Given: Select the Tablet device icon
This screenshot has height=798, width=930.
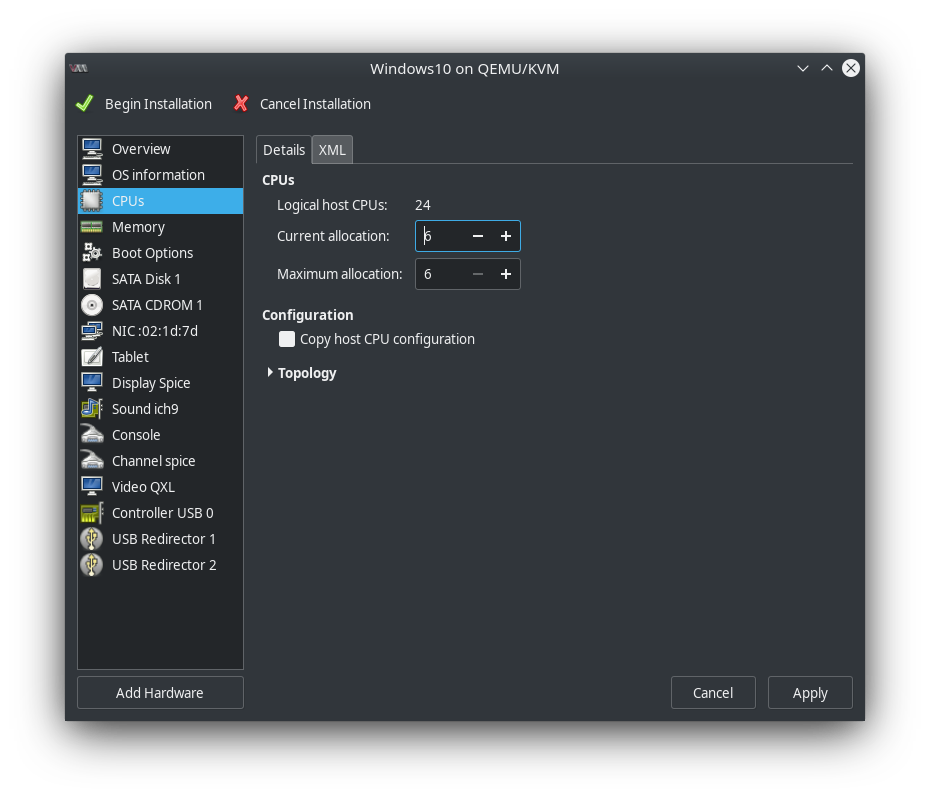Looking at the screenshot, I should tap(92, 357).
